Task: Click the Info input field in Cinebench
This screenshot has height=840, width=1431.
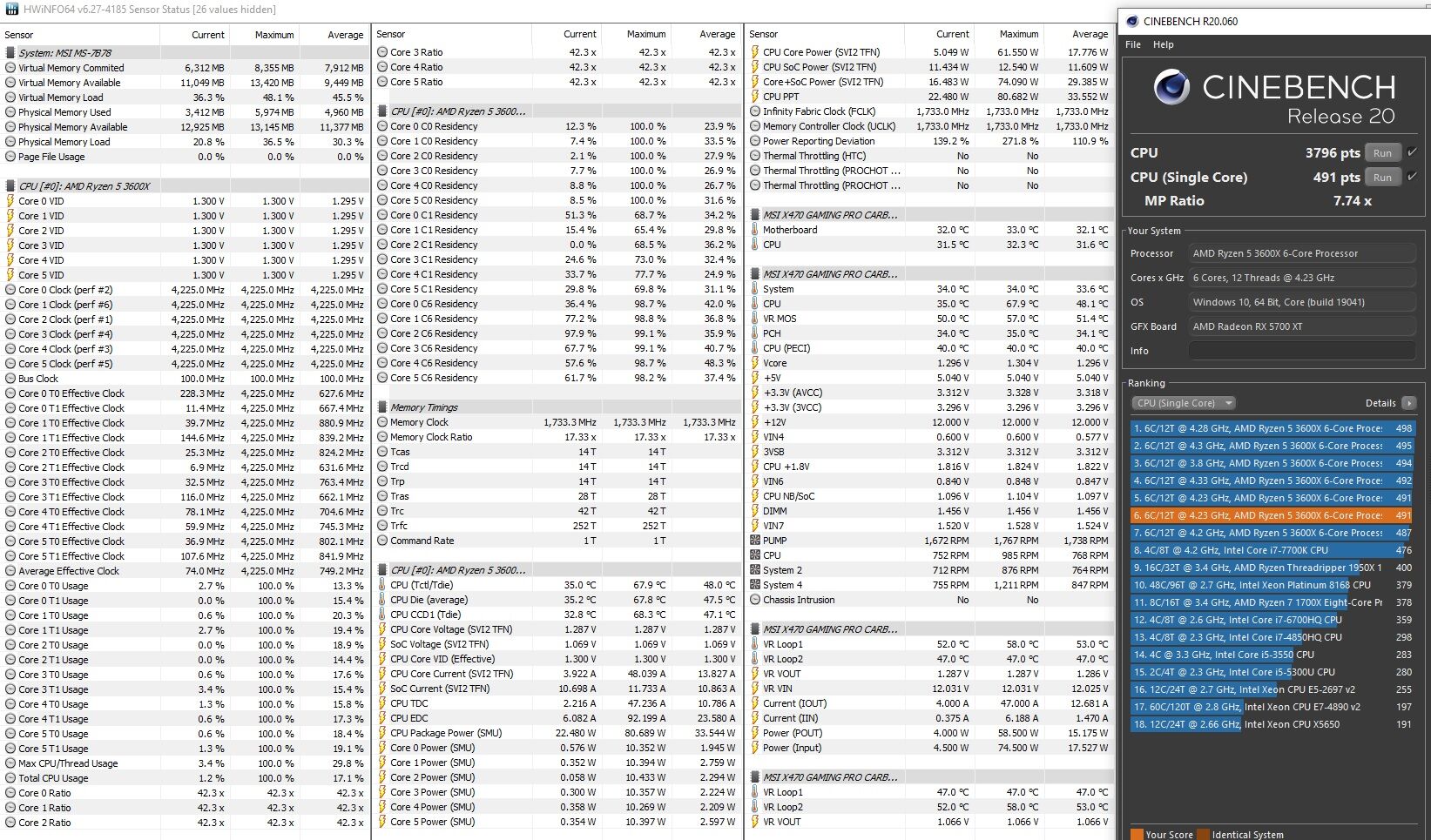Action: pyautogui.click(x=1302, y=351)
